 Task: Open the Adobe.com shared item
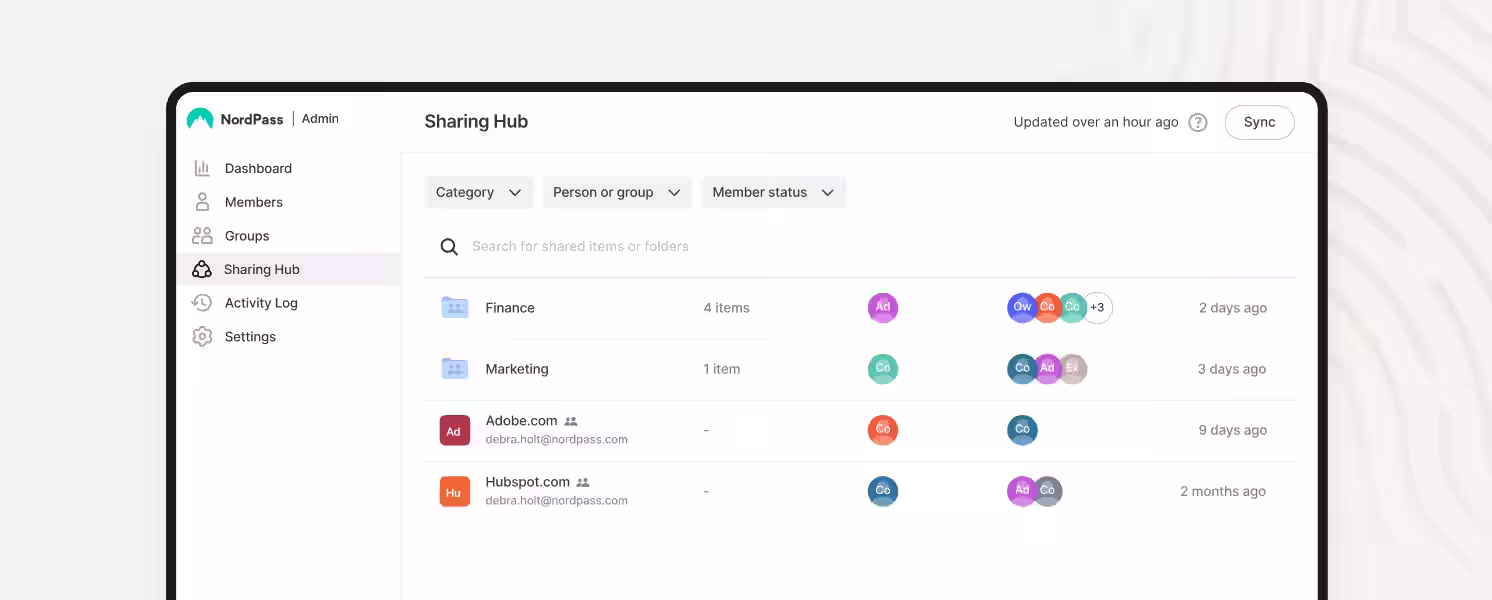pyautogui.click(x=521, y=421)
